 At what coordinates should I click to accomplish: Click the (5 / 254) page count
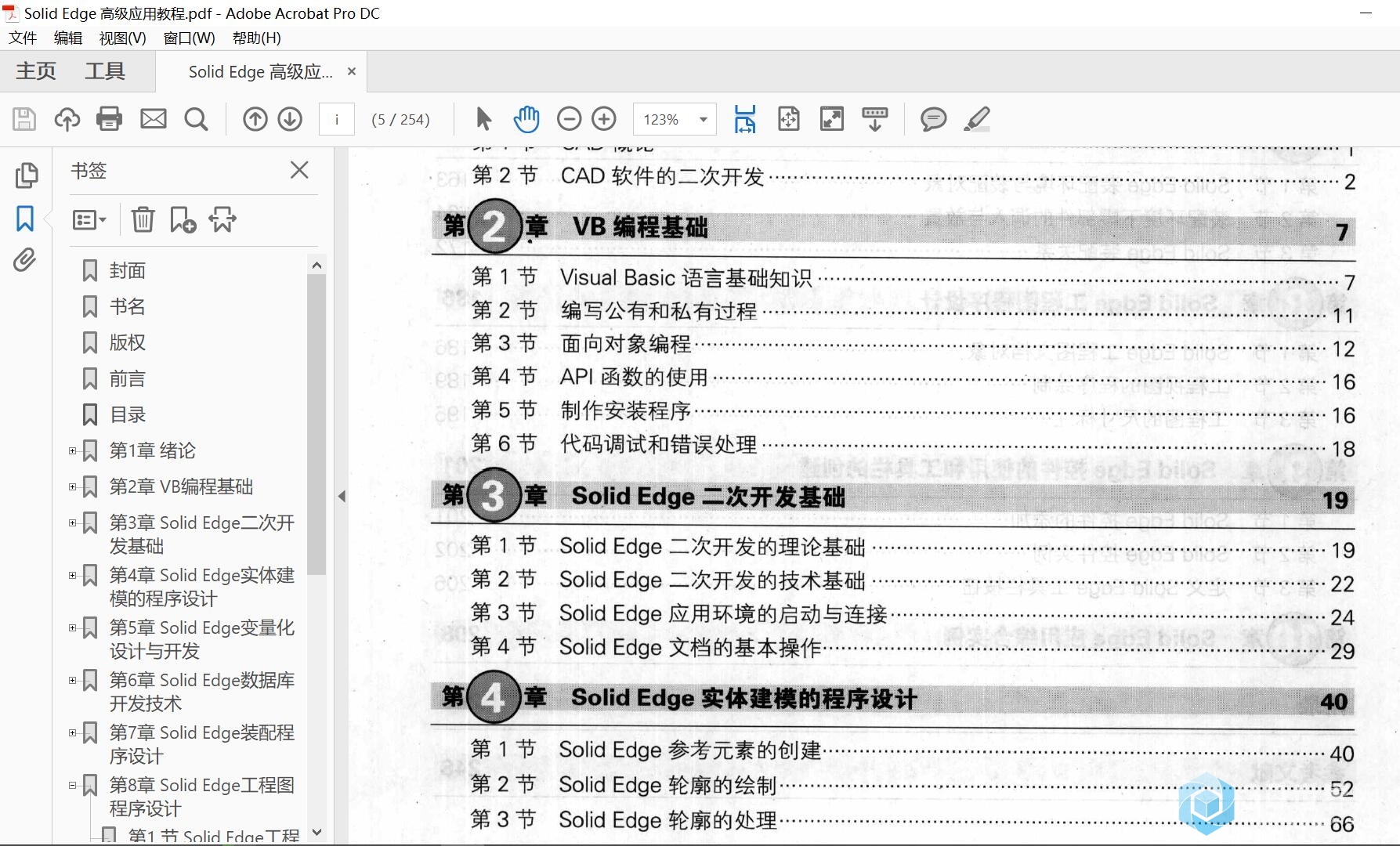click(400, 119)
